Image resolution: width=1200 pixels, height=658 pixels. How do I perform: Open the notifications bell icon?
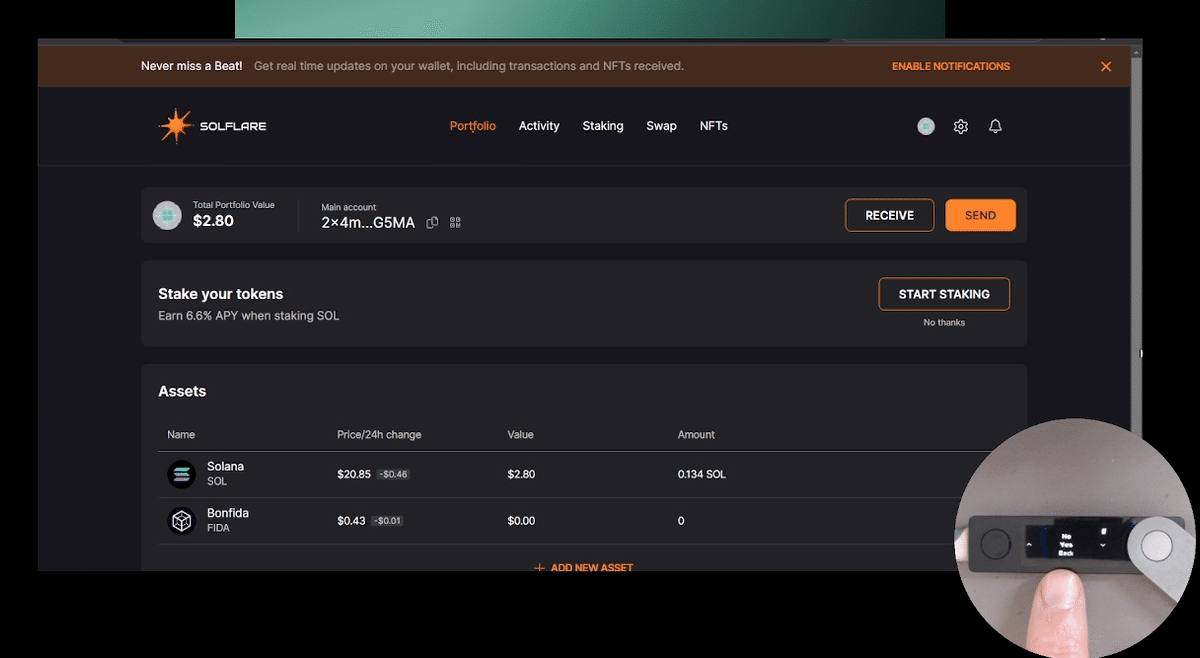[x=995, y=126]
